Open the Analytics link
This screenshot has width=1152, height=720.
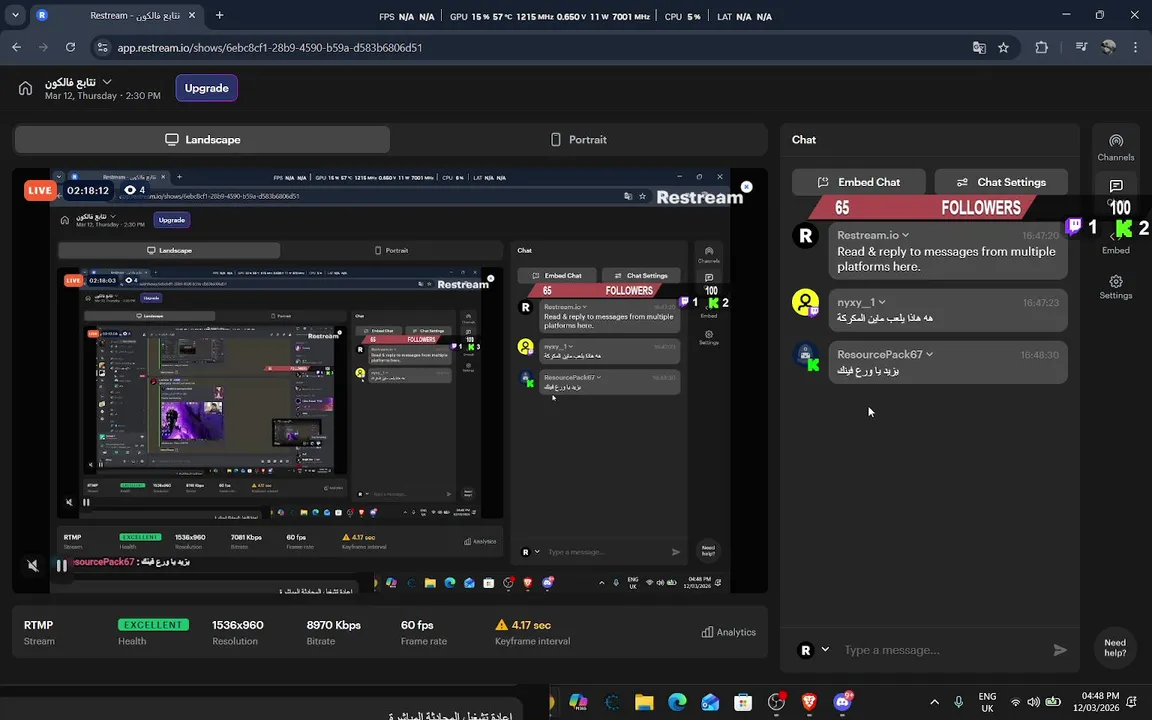coord(728,632)
